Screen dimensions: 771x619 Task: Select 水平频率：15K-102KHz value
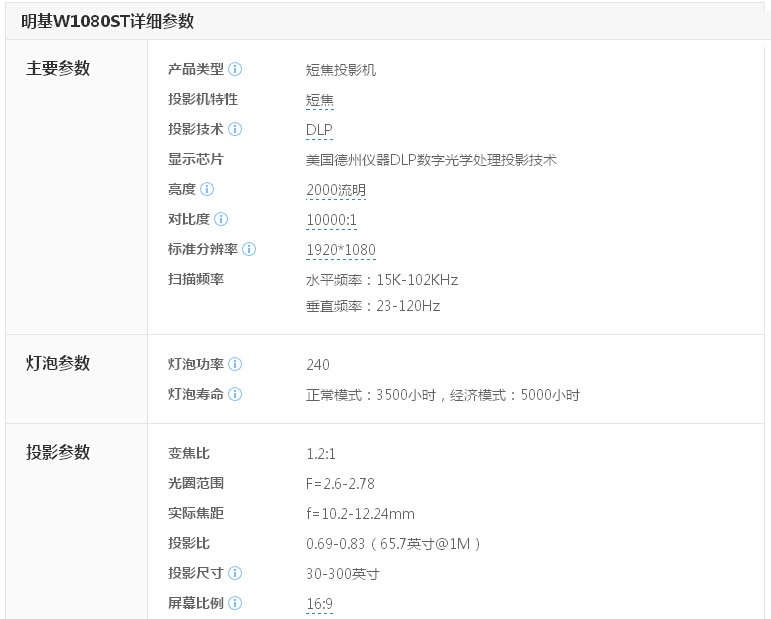382,280
